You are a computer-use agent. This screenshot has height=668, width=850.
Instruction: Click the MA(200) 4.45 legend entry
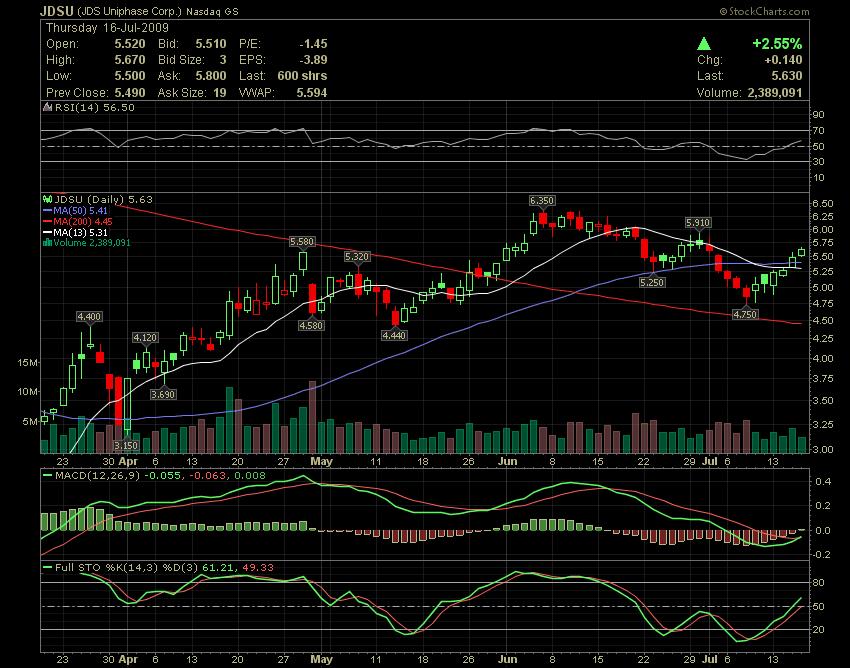pyautogui.click(x=83, y=222)
